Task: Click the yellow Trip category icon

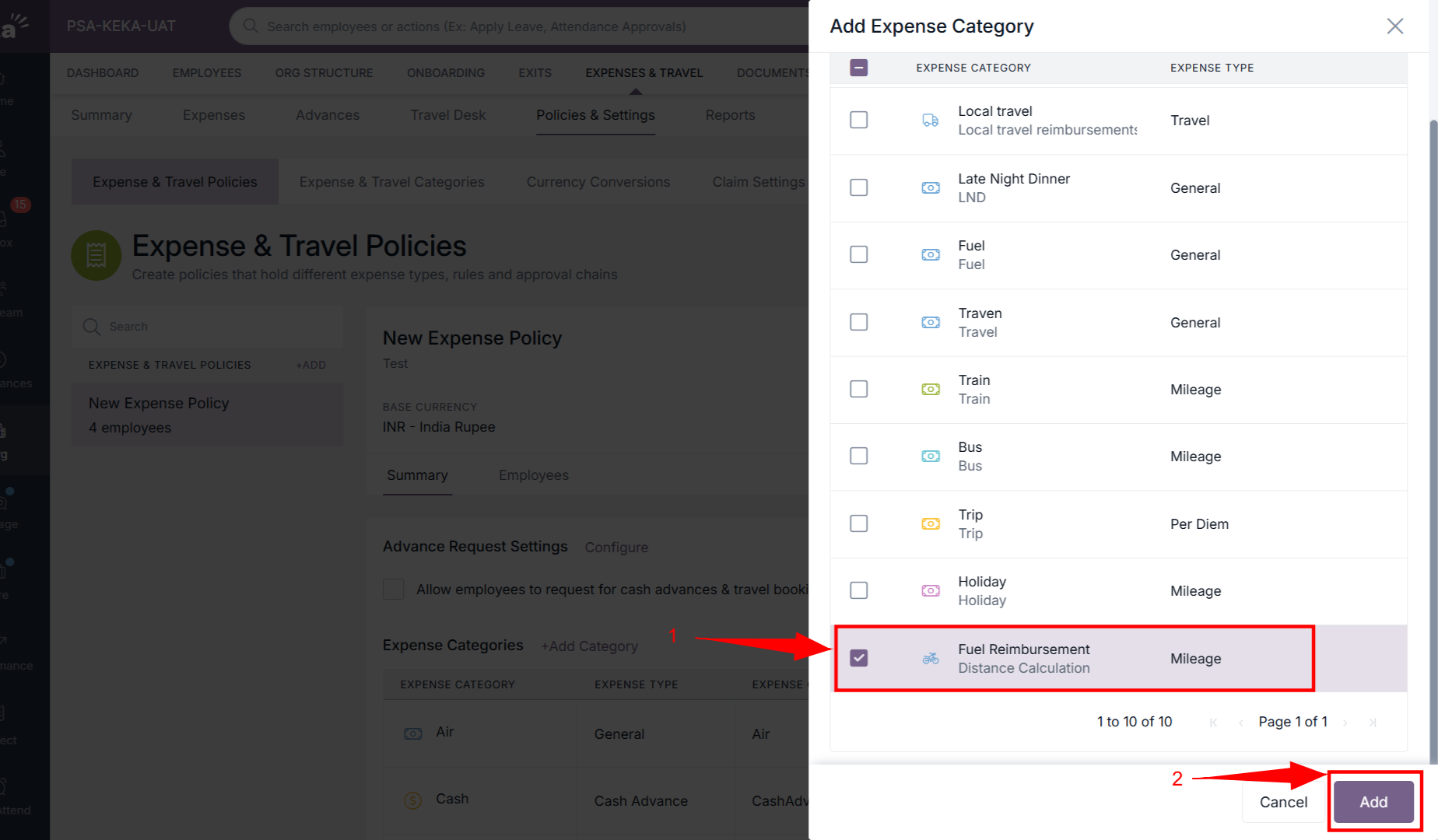Action: (x=930, y=524)
